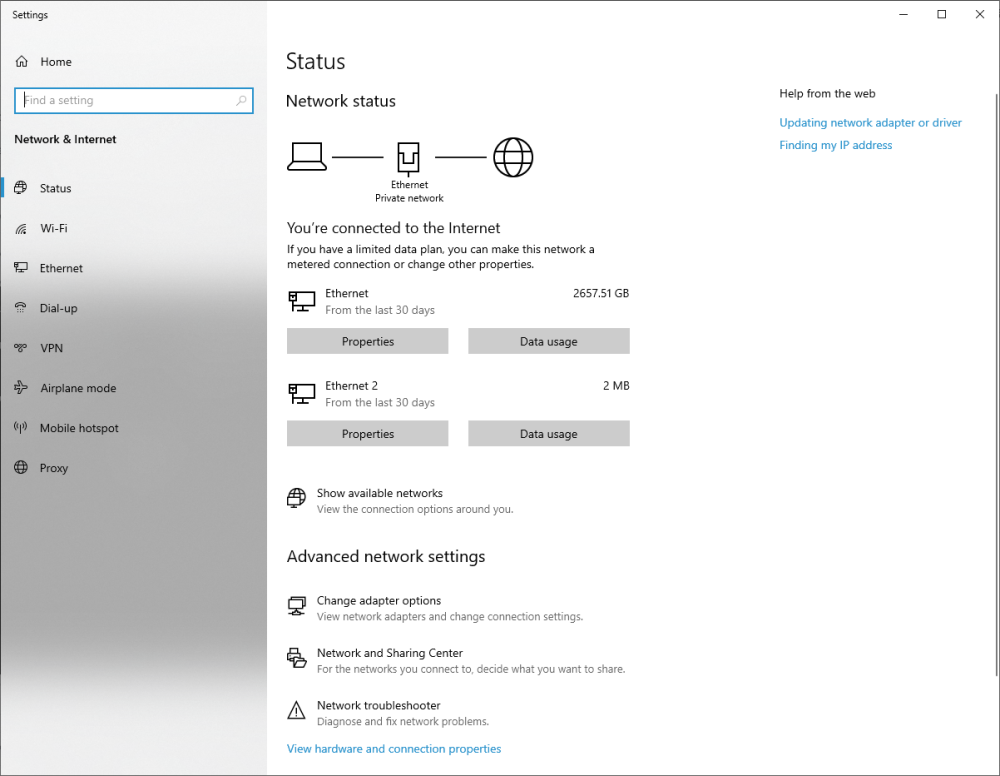Select the Wi-Fi antenna icon
Viewport: 1000px width, 776px height.
pos(21,229)
